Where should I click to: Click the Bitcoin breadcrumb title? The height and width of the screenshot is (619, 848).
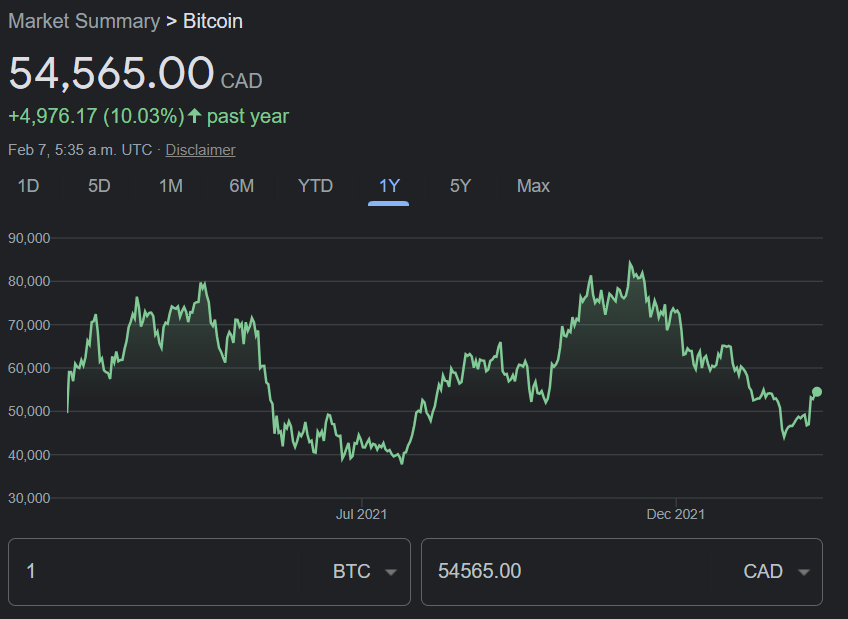click(x=213, y=21)
